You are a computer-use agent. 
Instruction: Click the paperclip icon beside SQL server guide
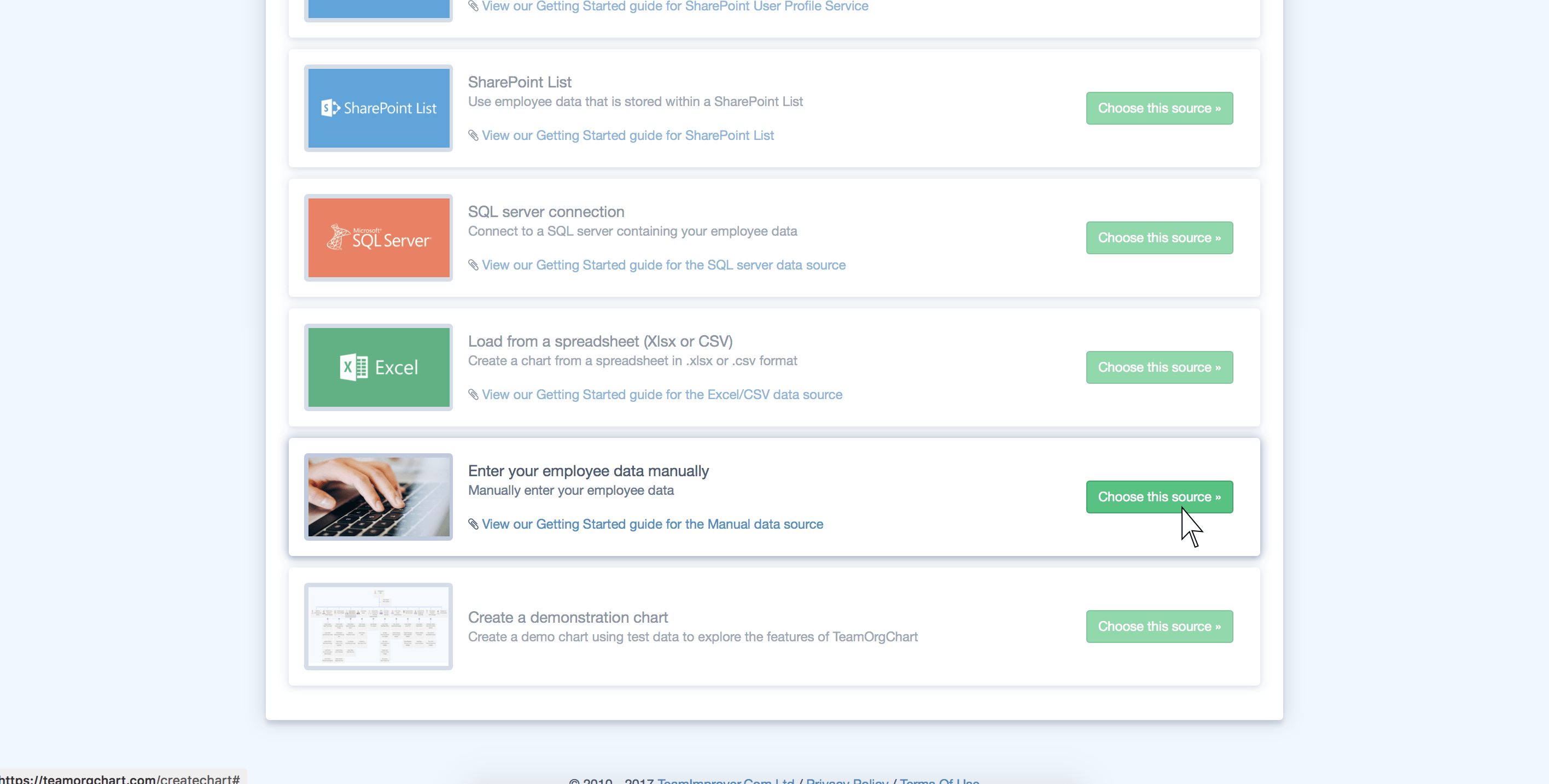[x=473, y=265]
